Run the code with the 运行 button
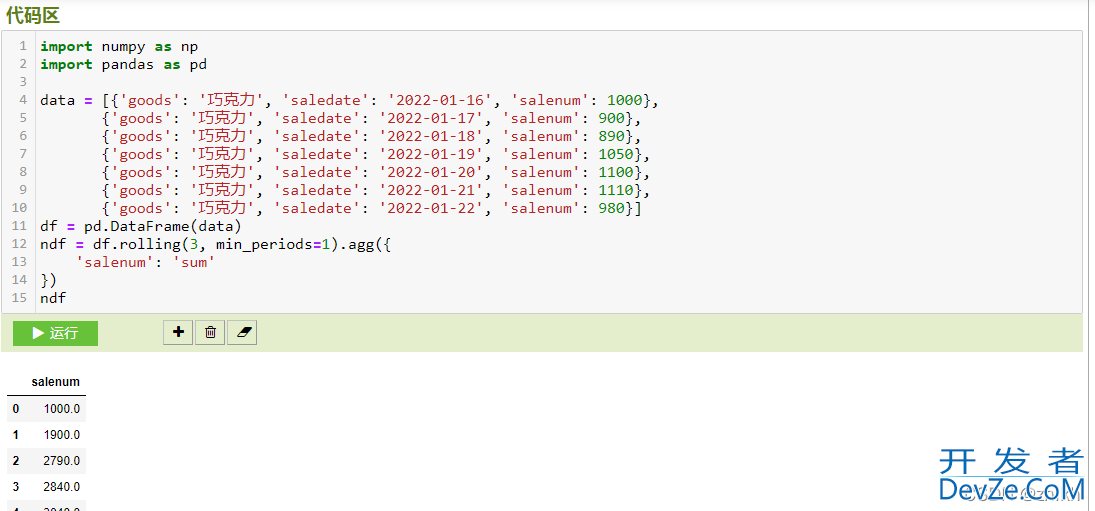 55,333
